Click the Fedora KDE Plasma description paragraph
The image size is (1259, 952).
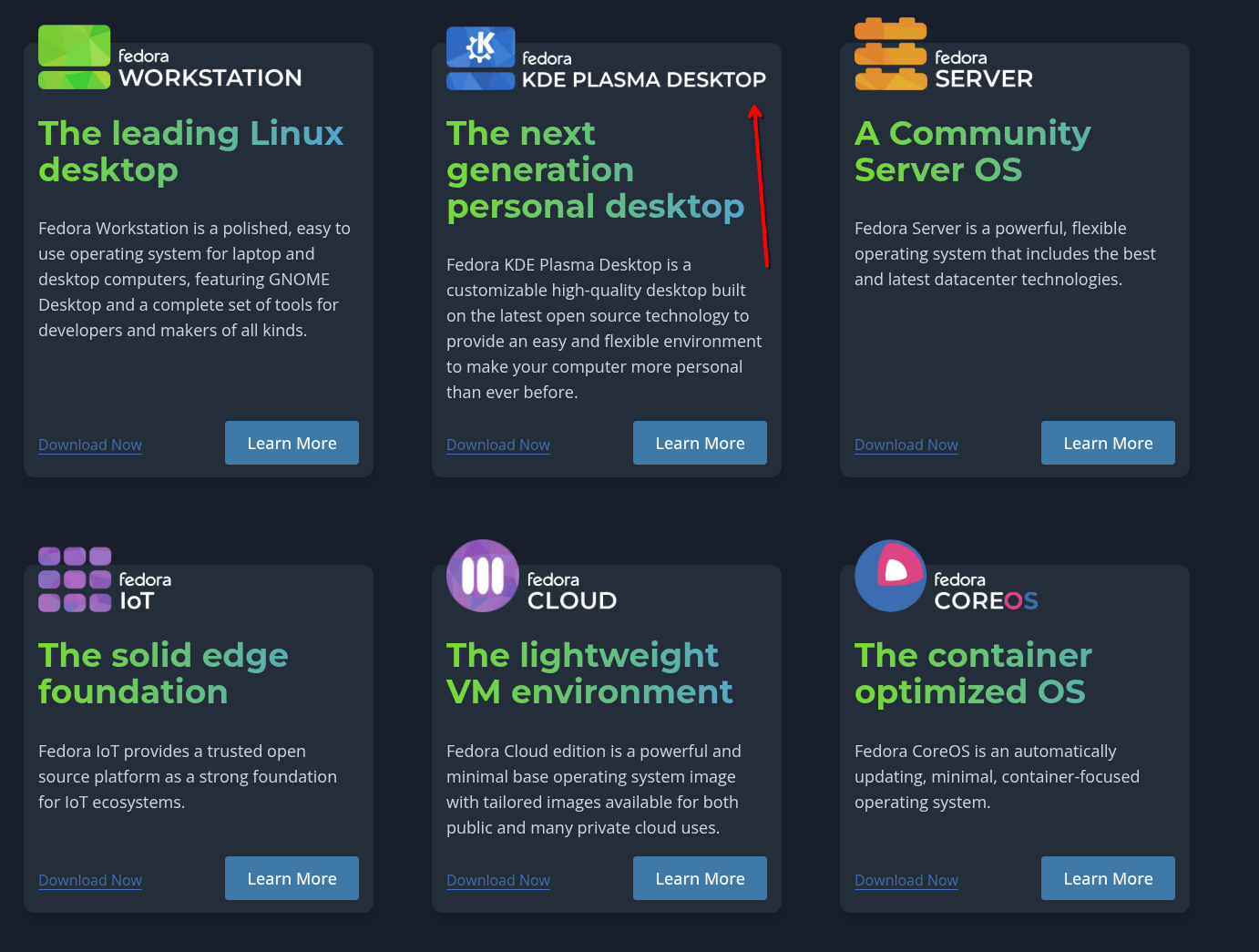604,328
